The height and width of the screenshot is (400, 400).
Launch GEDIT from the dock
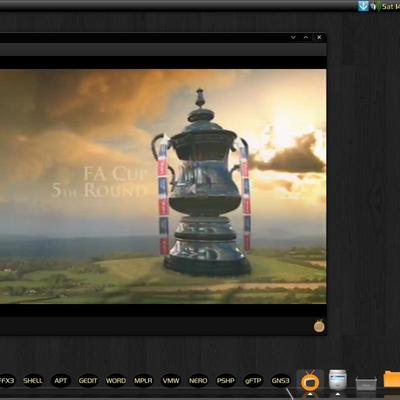click(x=88, y=380)
